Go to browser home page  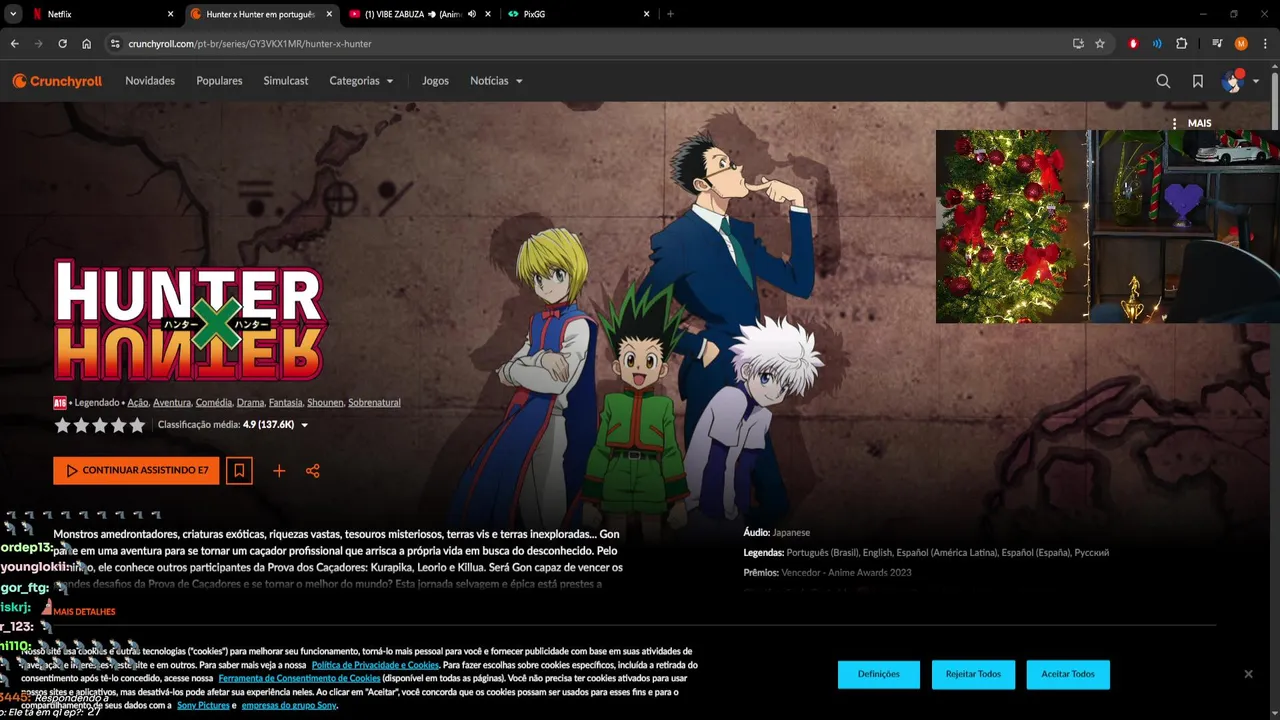click(86, 44)
